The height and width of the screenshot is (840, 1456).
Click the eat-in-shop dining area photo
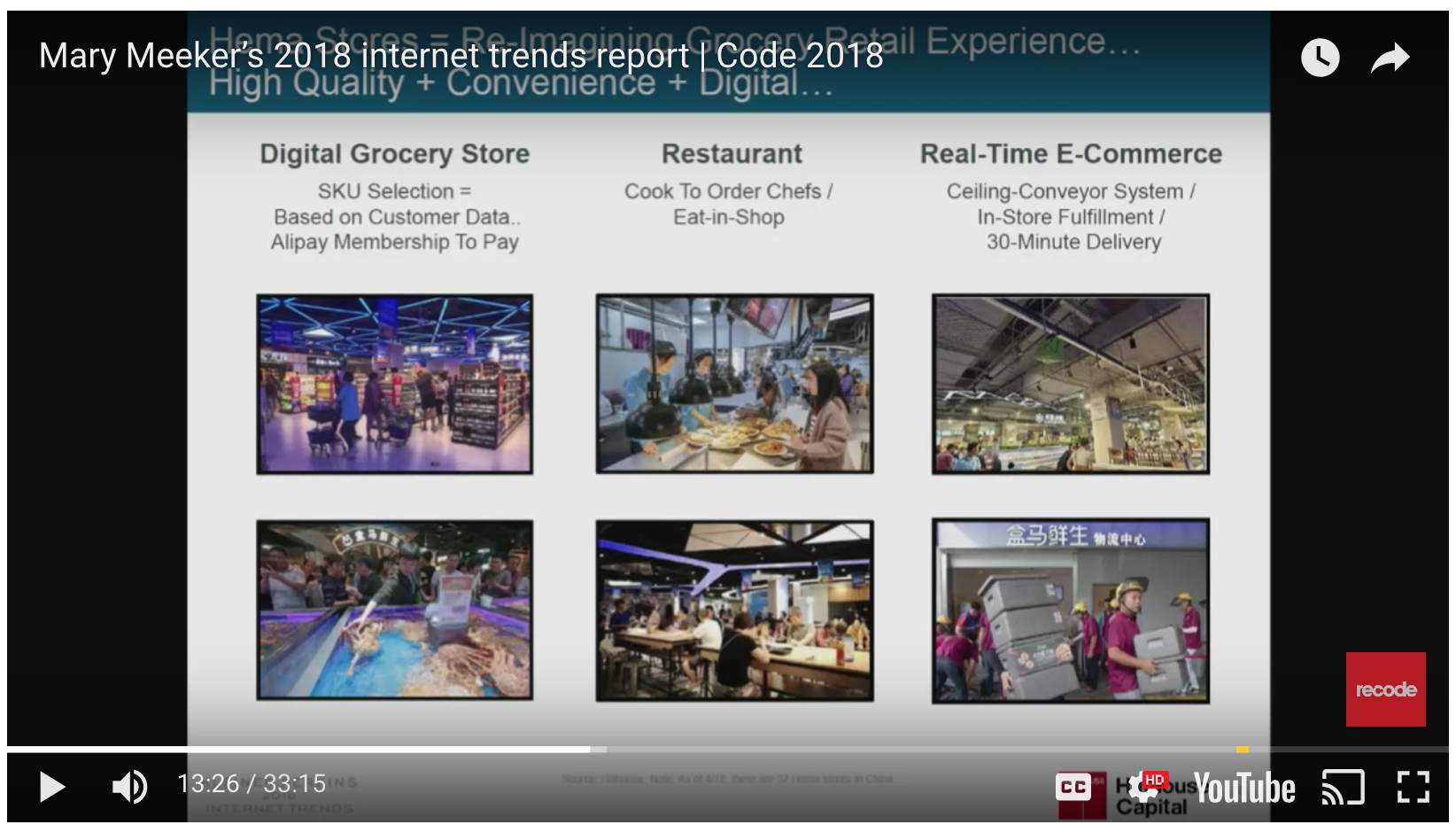[x=734, y=611]
